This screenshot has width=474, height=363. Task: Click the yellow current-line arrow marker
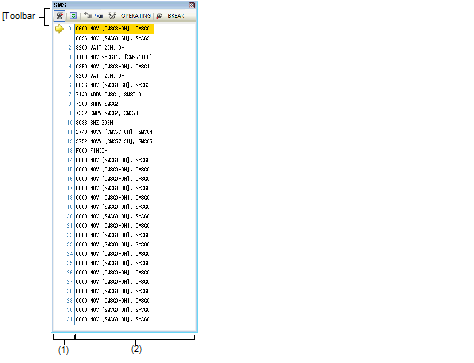click(59, 29)
